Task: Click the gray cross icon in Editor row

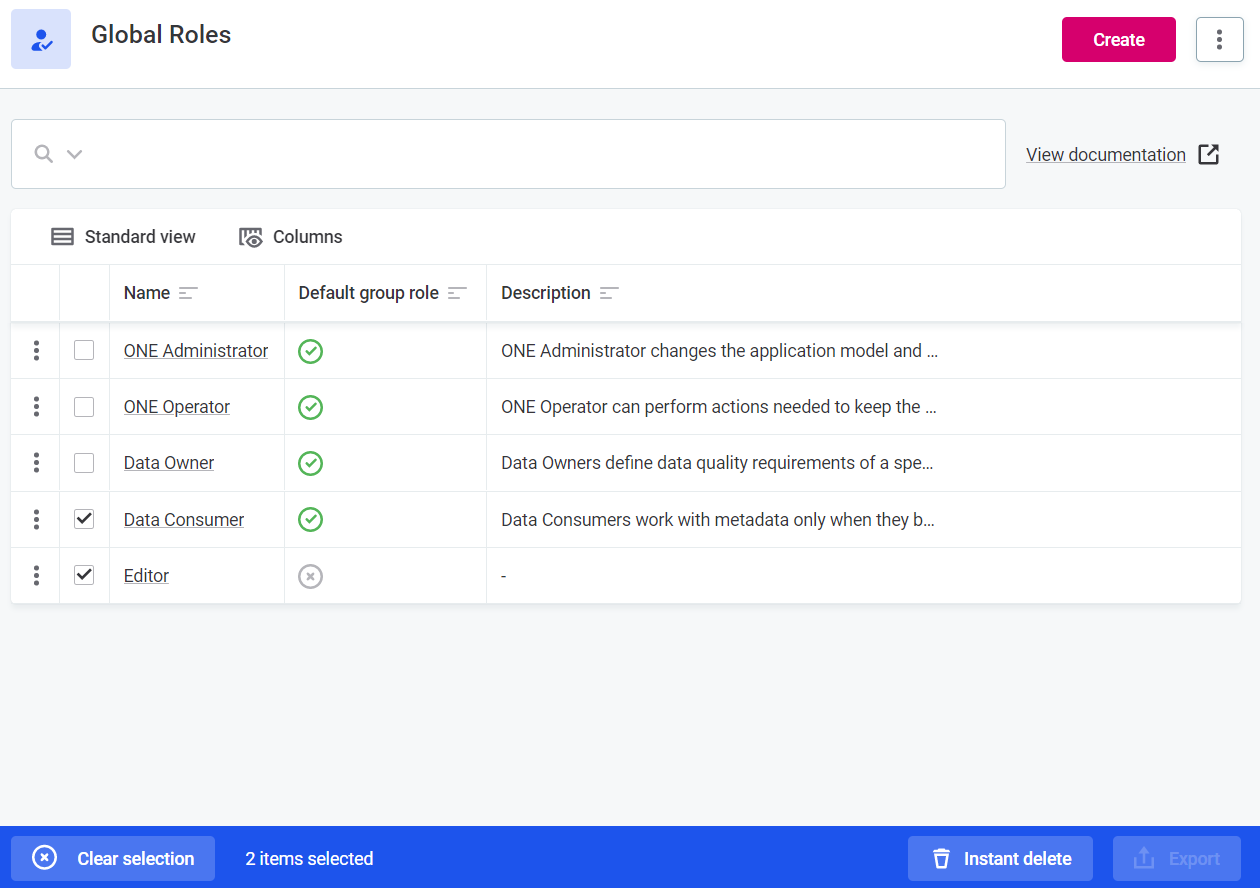Action: (310, 575)
